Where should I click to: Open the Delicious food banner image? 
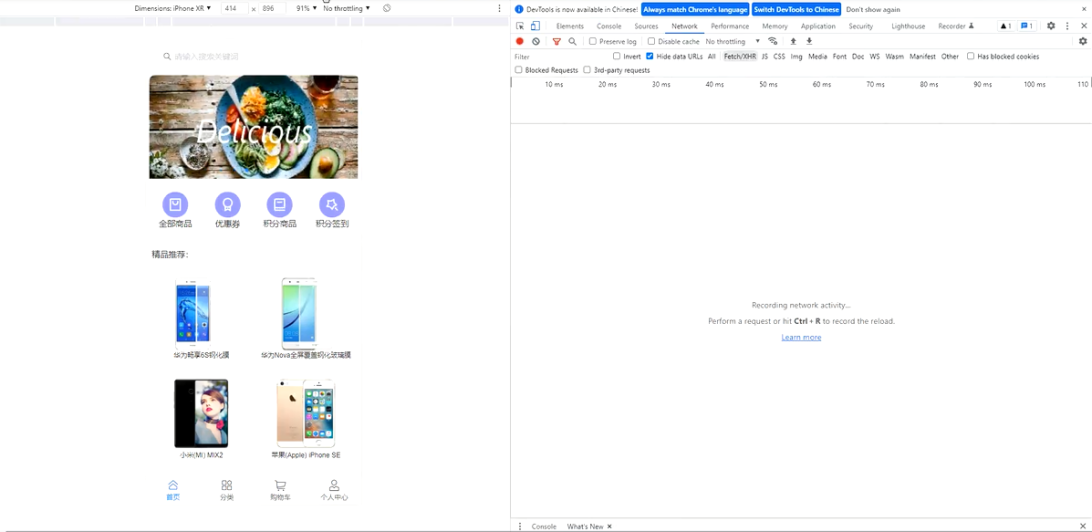[x=254, y=127]
